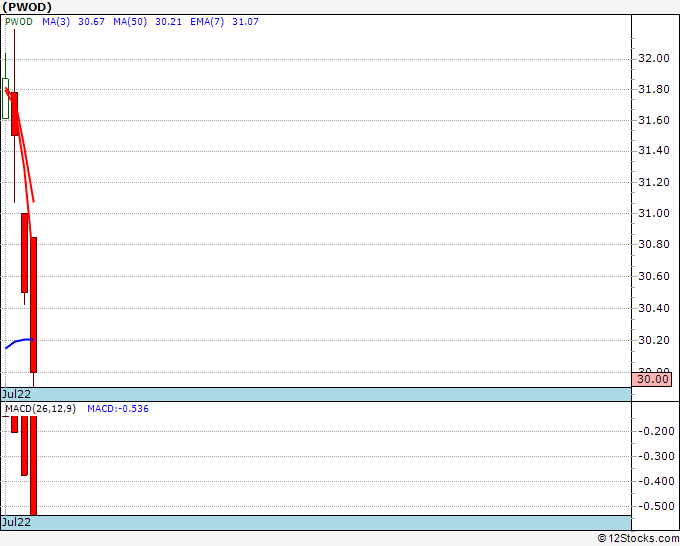Click the blue MA(50) line
680x546 pixels.
click(x=20, y=341)
